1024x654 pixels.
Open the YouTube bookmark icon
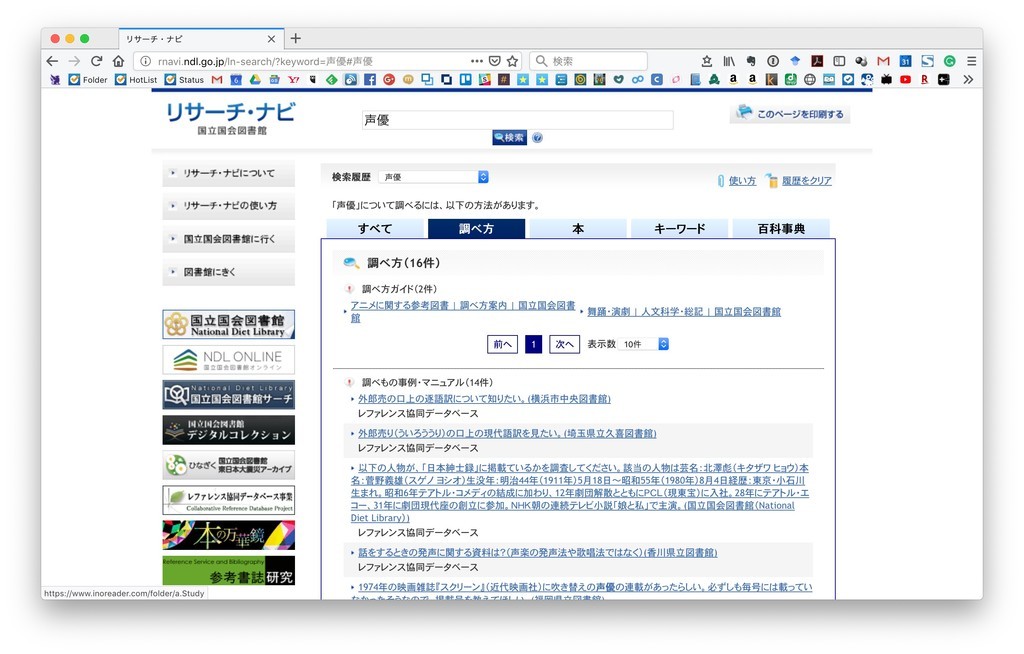905,80
